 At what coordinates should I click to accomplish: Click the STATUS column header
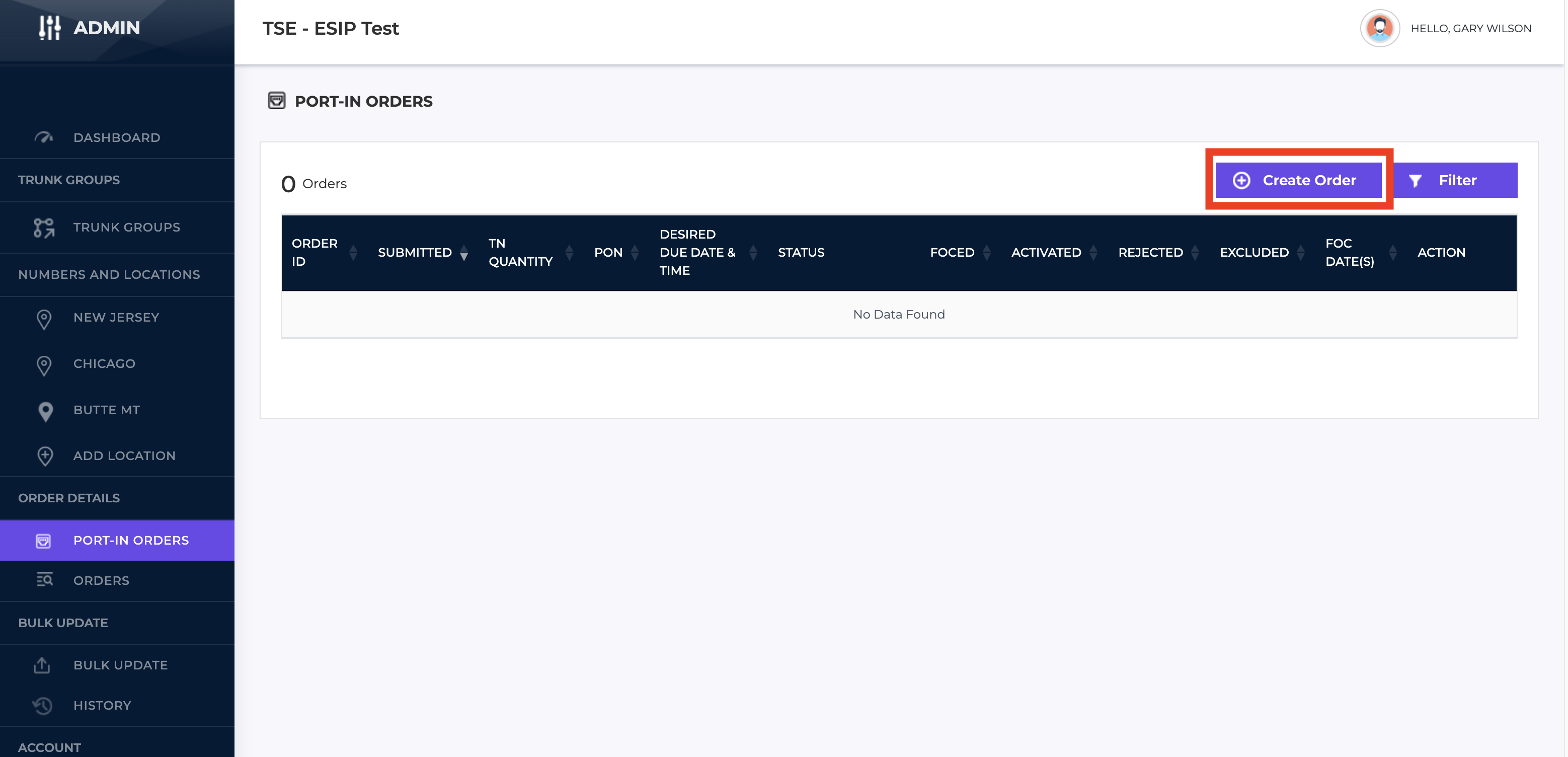point(801,252)
